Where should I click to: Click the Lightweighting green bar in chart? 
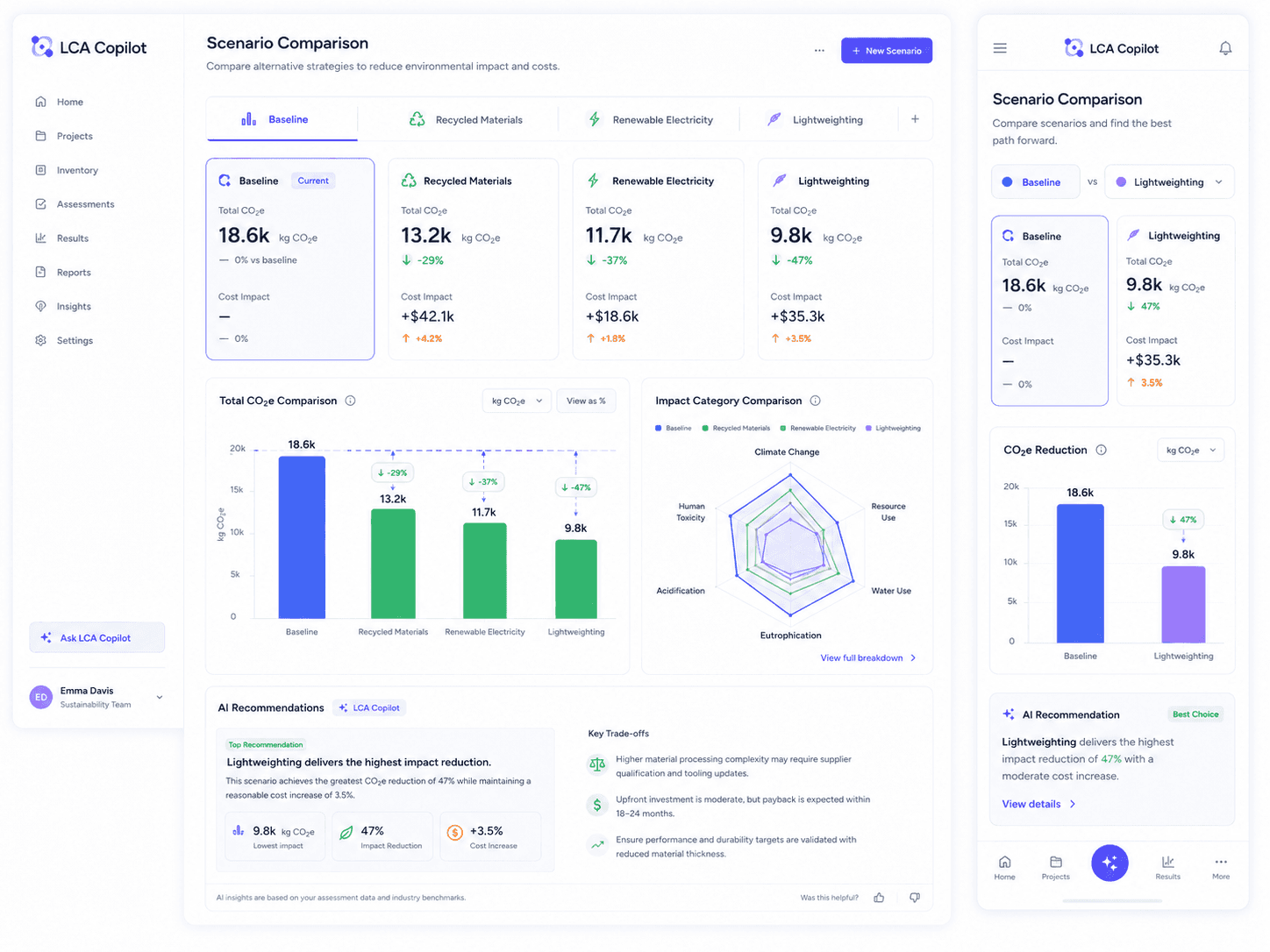coord(576,579)
